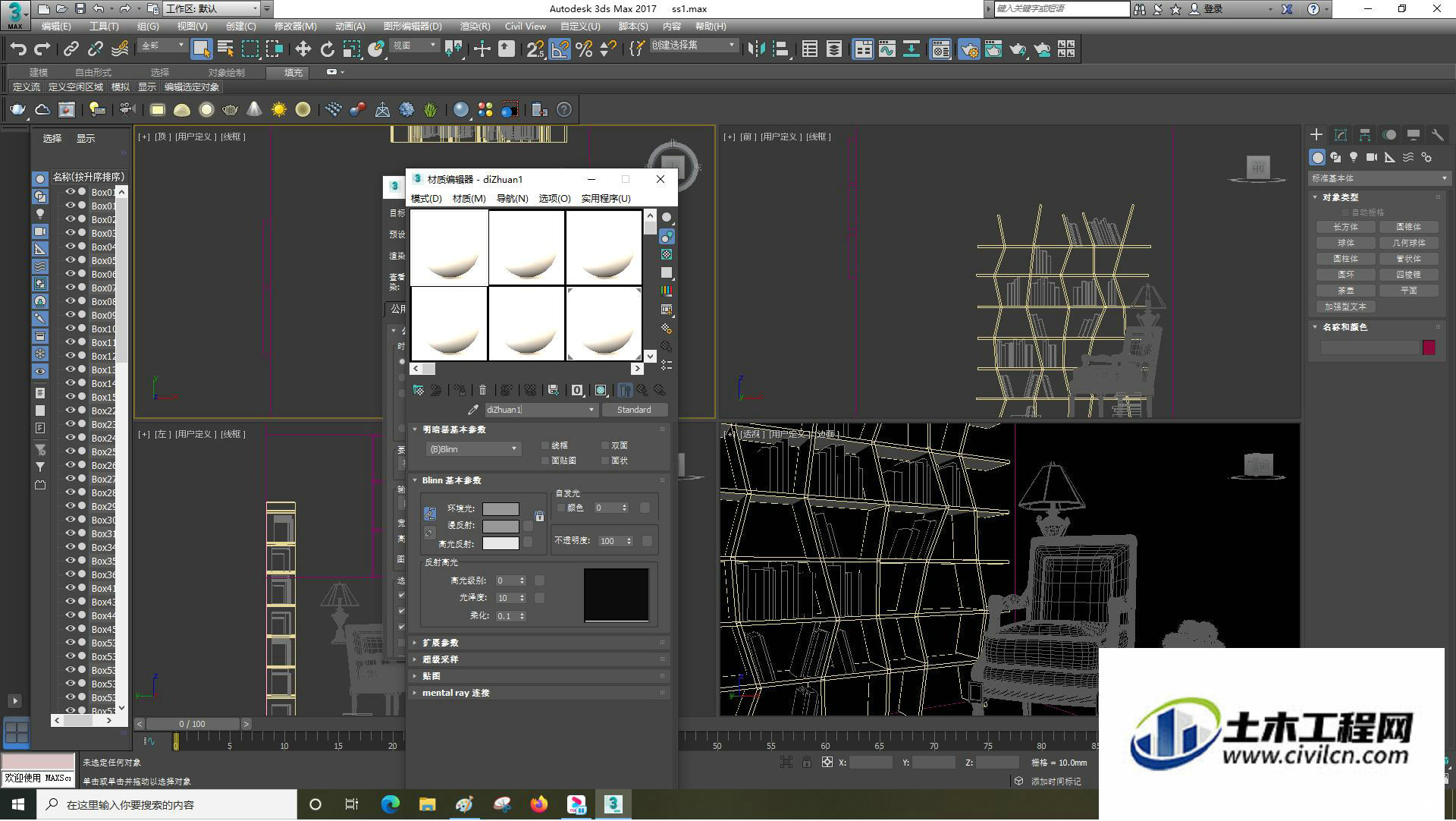This screenshot has height=821, width=1456.
Task: Toggle the Angle Snap icon
Action: pos(560,49)
